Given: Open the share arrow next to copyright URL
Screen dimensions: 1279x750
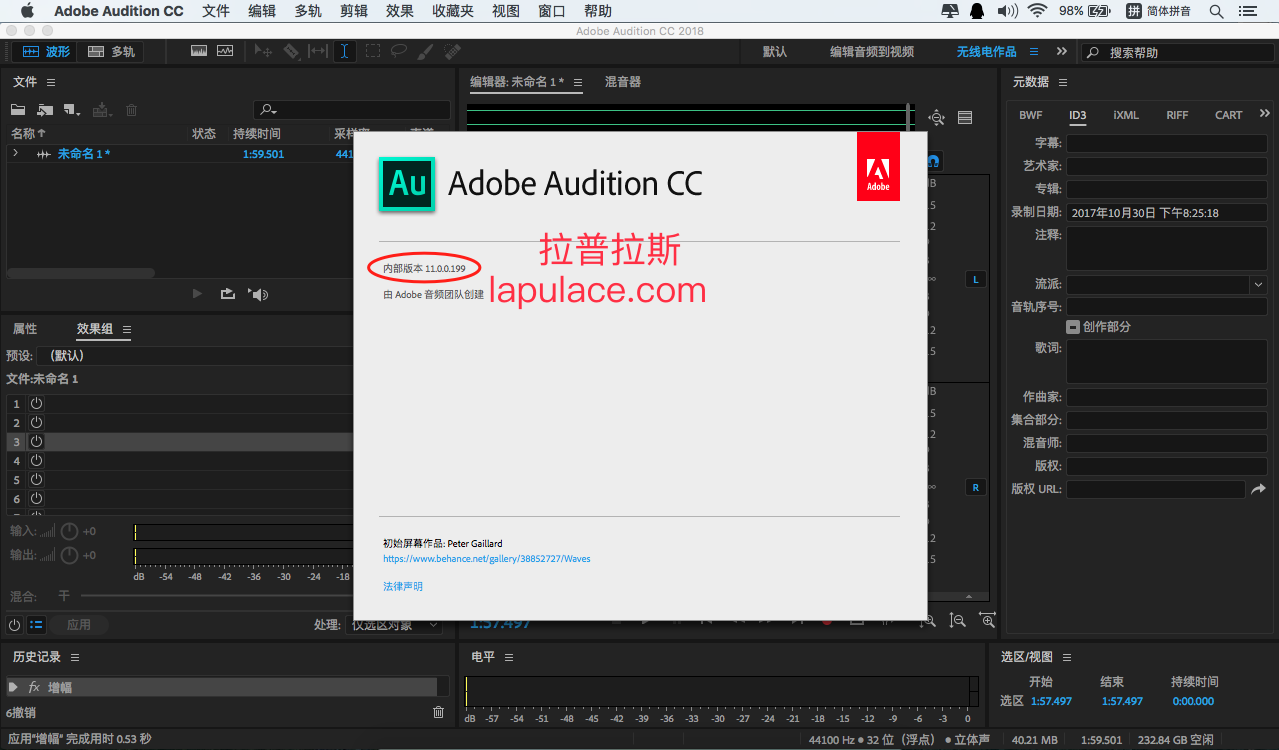Looking at the screenshot, I should [x=1258, y=489].
